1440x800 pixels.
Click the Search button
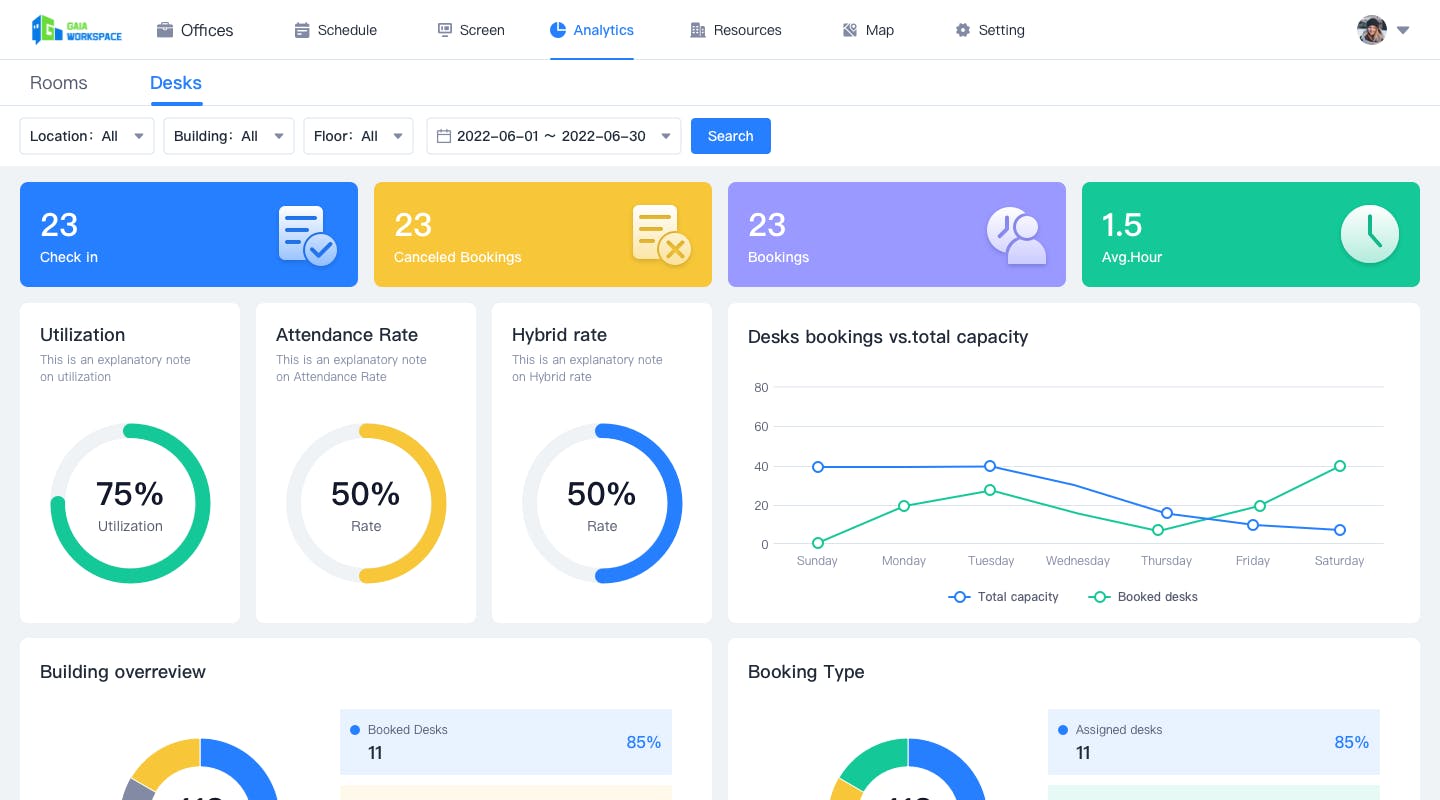(x=731, y=136)
